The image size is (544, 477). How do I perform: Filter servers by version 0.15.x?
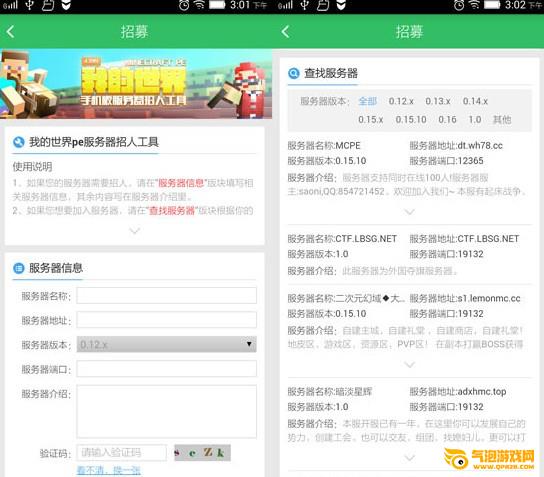pyautogui.click(x=371, y=120)
